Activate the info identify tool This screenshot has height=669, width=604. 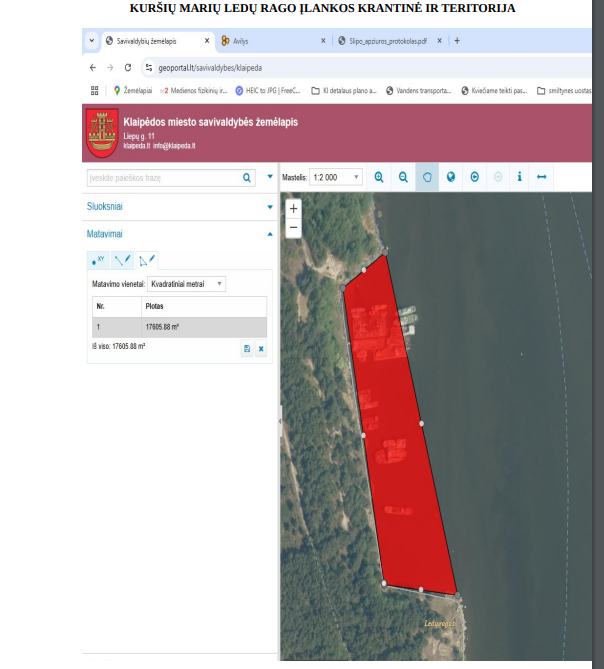coord(519,177)
